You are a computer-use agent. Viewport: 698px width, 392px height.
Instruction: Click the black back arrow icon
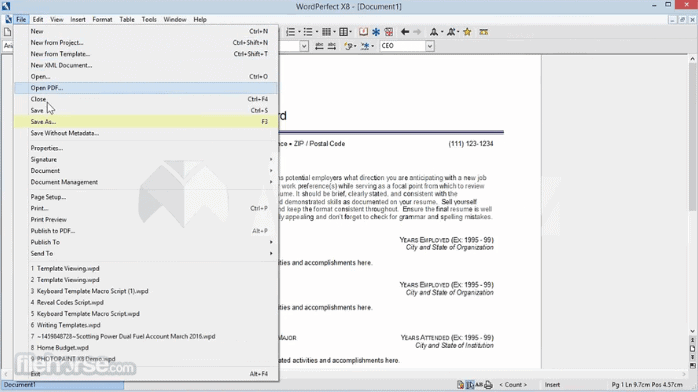pos(405,32)
